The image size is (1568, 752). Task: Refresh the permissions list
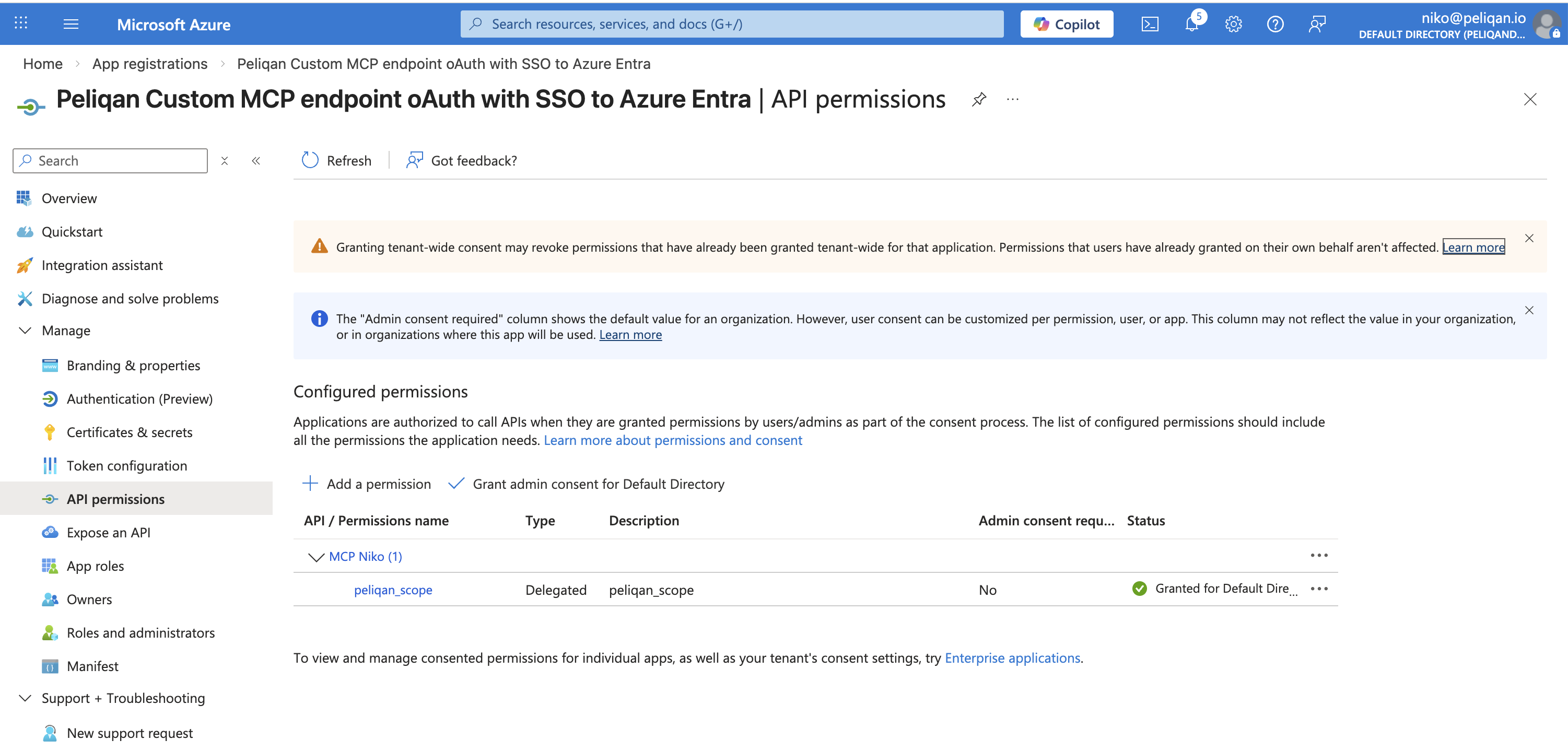coord(336,161)
